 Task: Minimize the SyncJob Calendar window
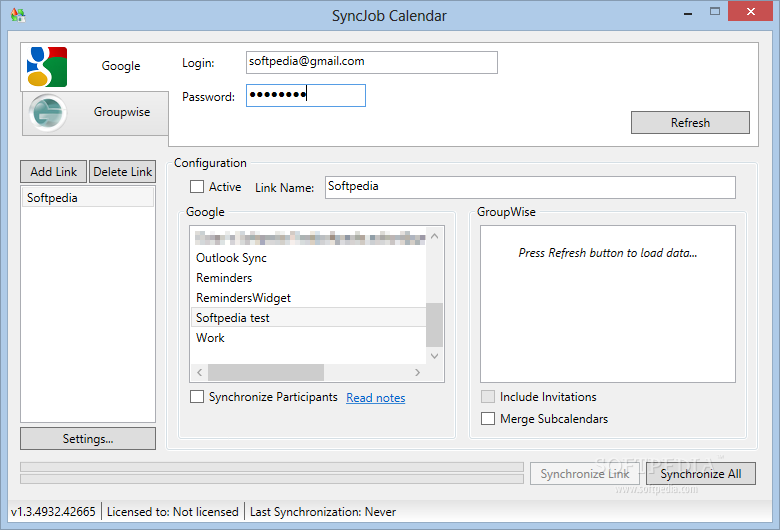coord(688,13)
